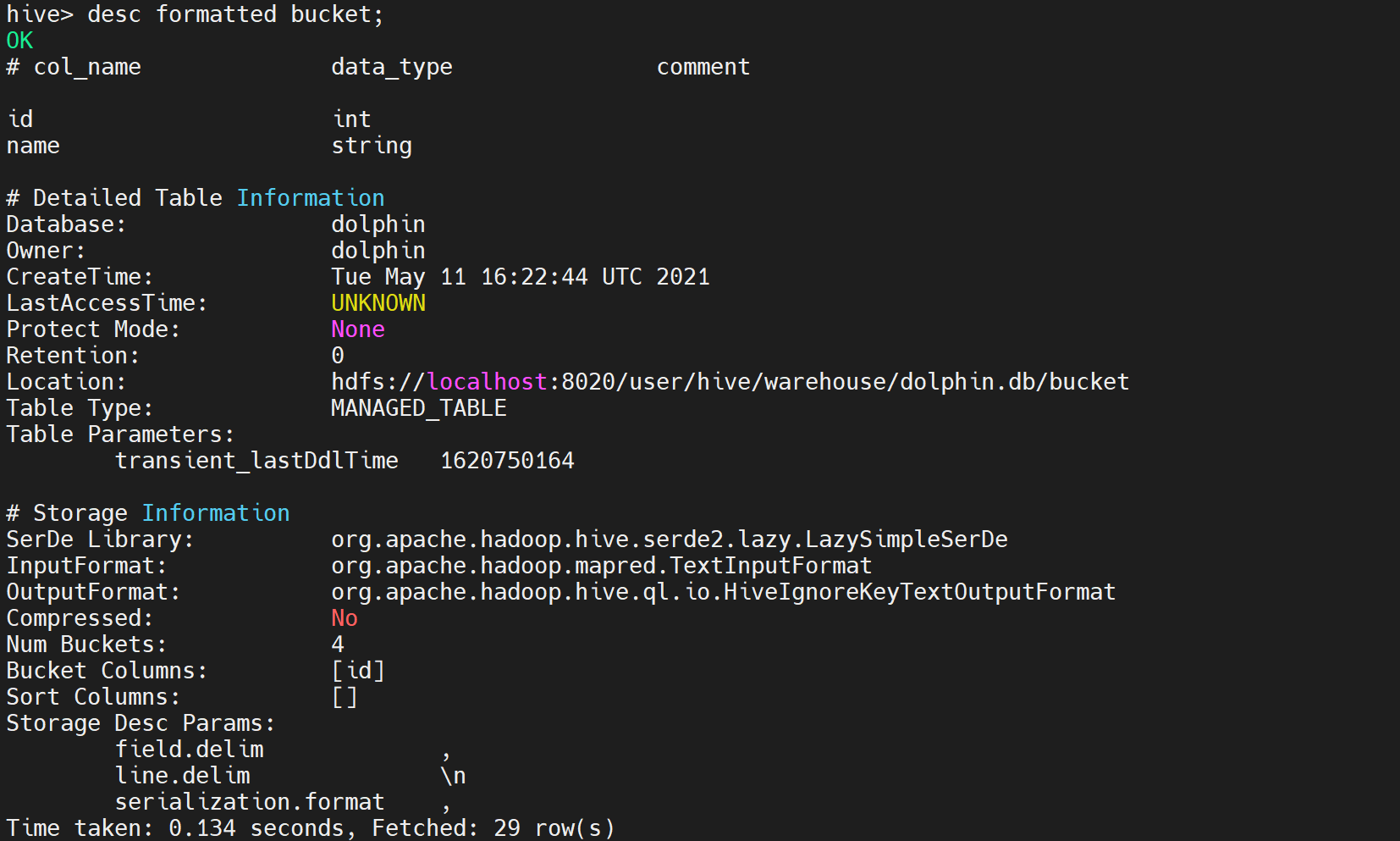Select the value 1620750164
This screenshot has width=1400, height=841.
pos(507,461)
